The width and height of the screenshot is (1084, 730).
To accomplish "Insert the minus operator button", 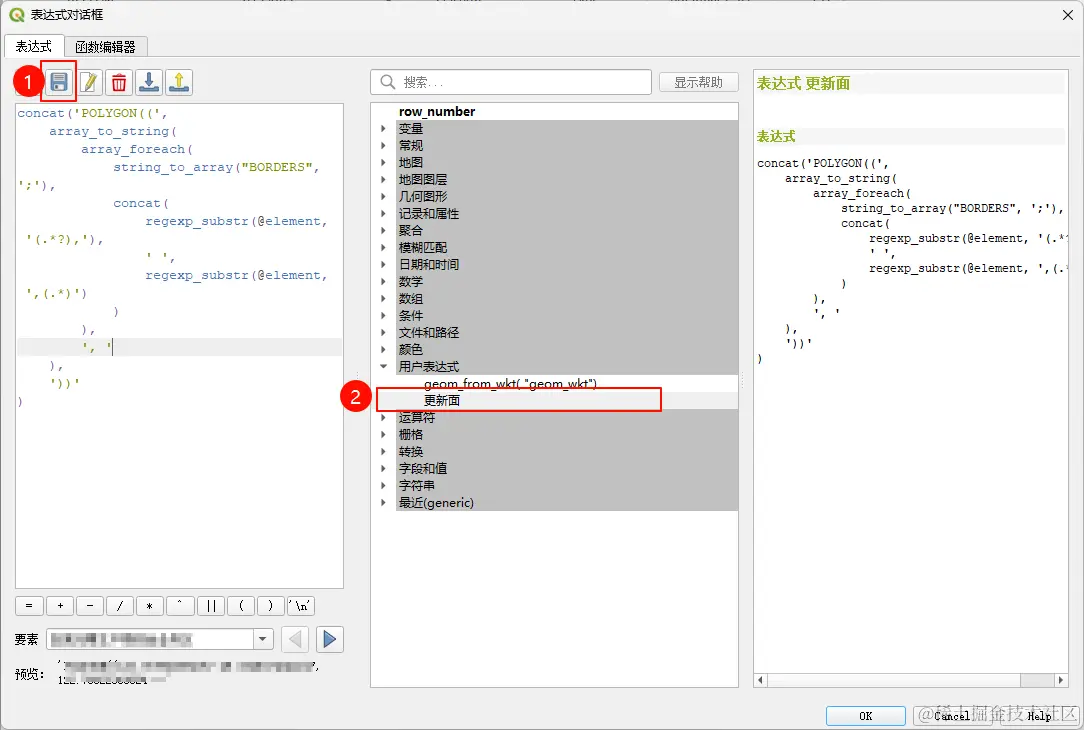I will tap(90, 606).
